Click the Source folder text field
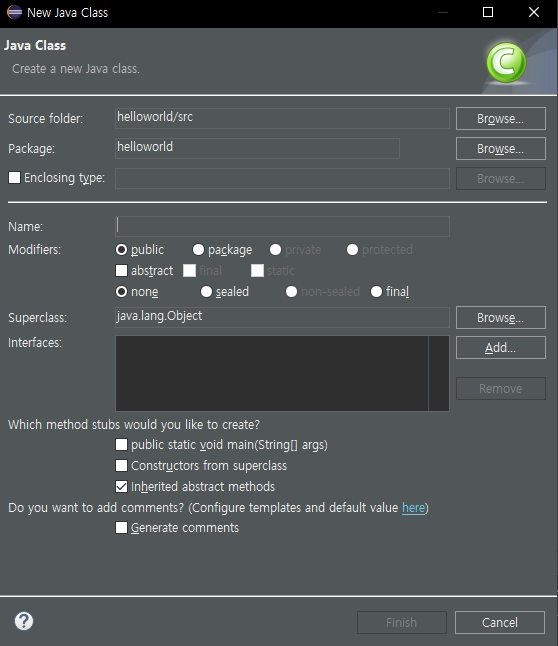Viewport: 558px width, 646px height. [282, 118]
